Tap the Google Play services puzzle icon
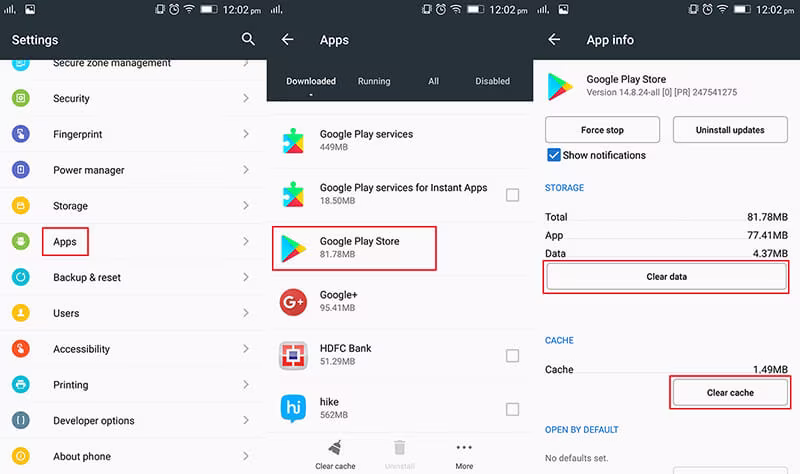The width and height of the screenshot is (800, 474). pos(293,141)
